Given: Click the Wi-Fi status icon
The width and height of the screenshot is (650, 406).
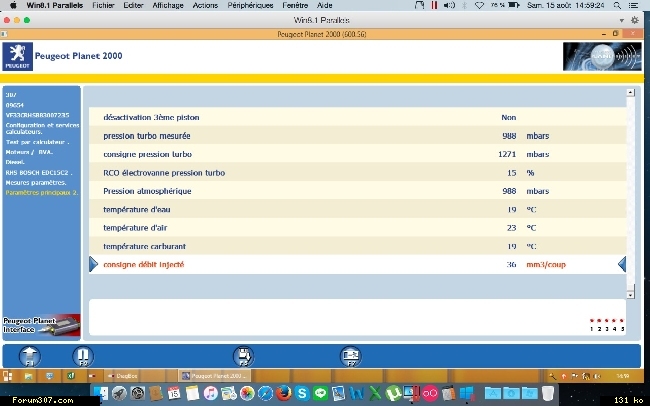Looking at the screenshot, I should tap(479, 5).
